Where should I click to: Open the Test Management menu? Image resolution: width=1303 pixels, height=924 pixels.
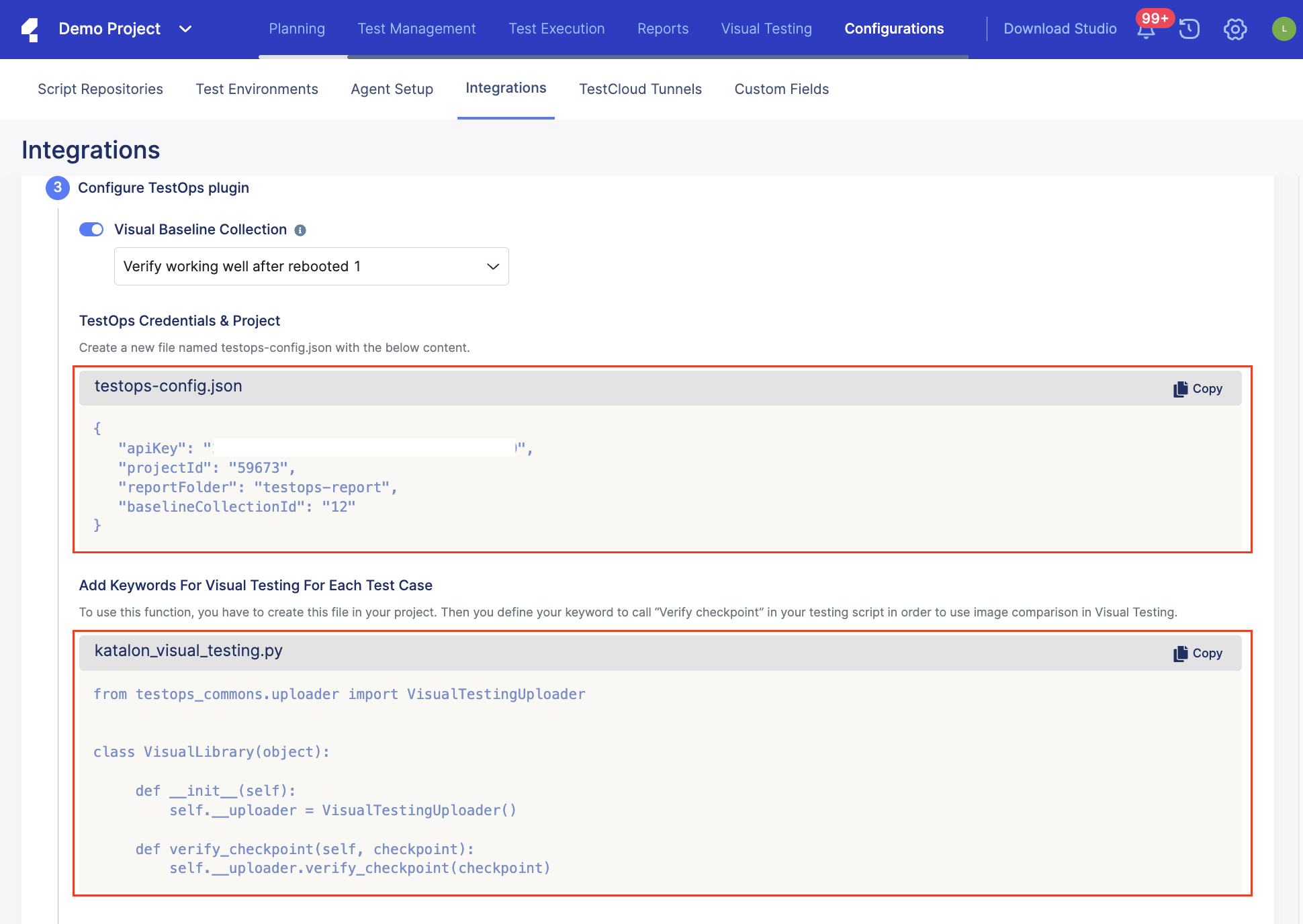click(x=416, y=29)
